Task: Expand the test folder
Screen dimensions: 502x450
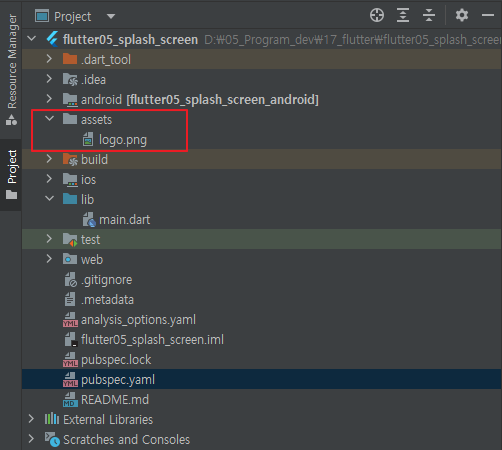Action: click(x=49, y=239)
